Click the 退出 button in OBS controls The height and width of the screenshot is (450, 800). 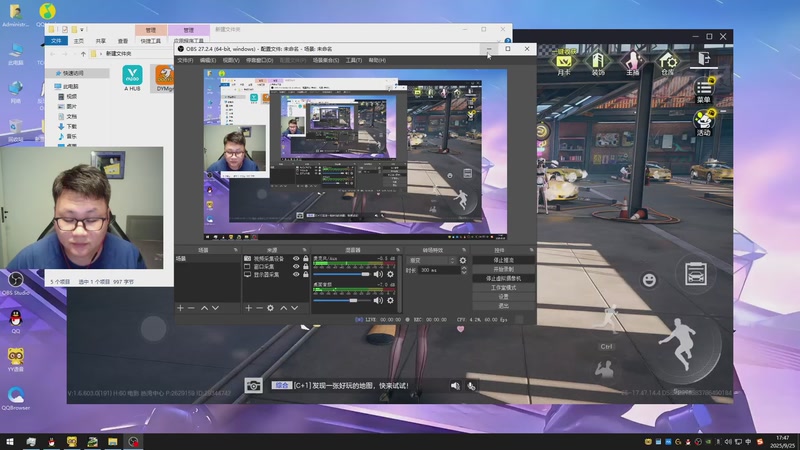point(504,306)
